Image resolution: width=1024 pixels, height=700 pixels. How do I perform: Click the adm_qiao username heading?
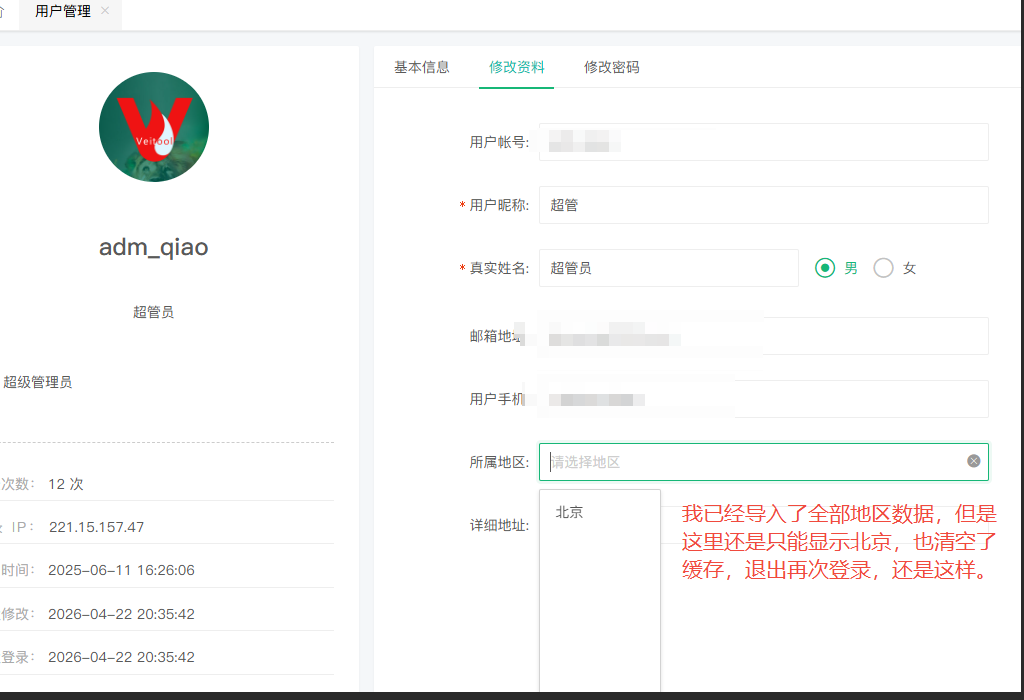point(154,247)
